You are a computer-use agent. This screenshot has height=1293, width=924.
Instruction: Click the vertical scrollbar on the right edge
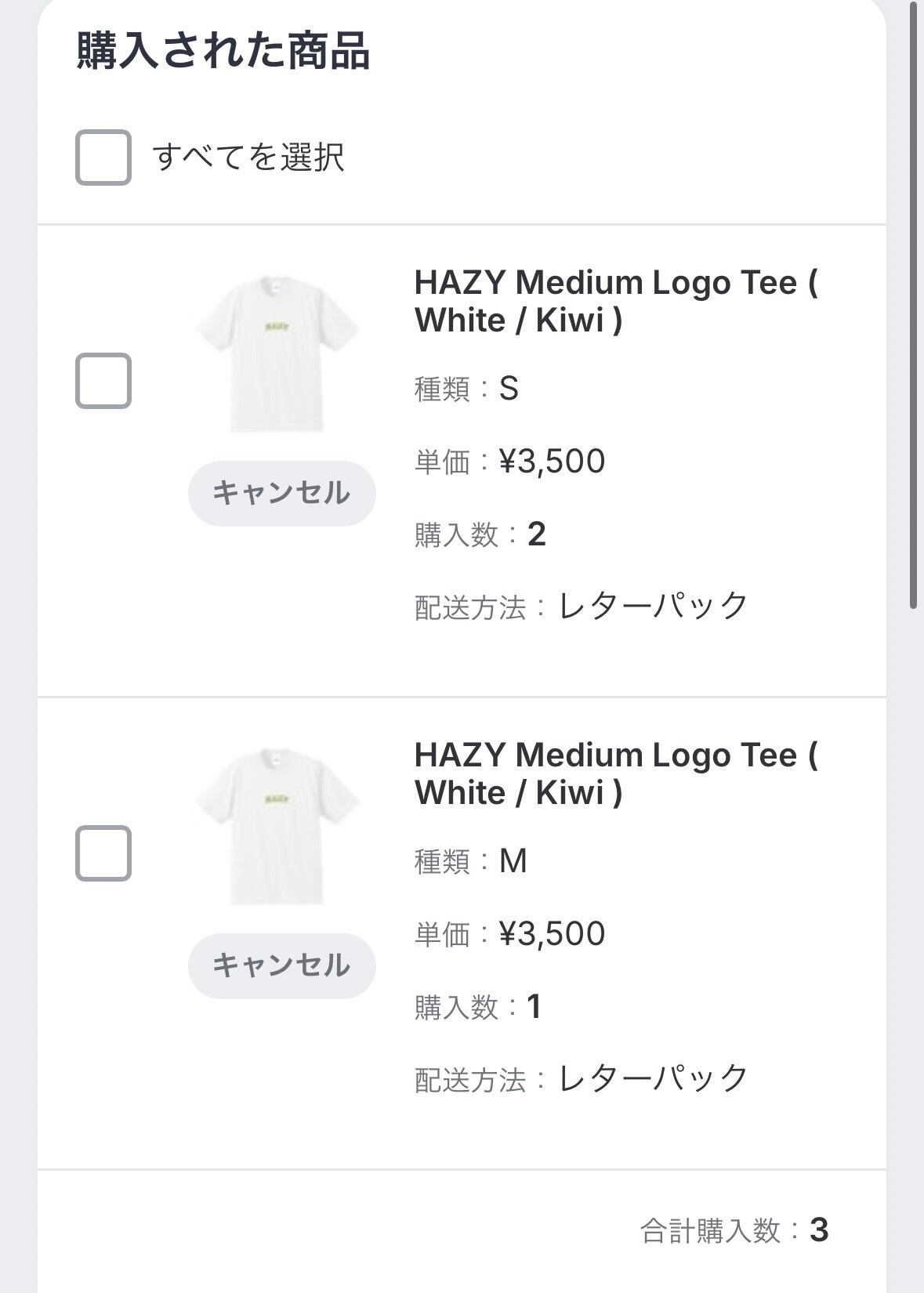click(913, 306)
